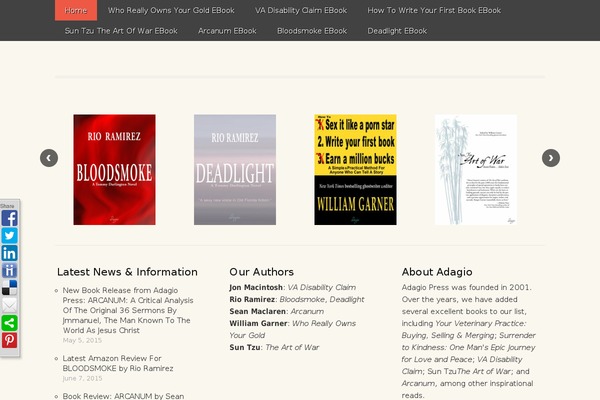Screen dimensions: 600x400
Task: Open Book Review: ARCANUM by Sean post
Action: coord(123,396)
